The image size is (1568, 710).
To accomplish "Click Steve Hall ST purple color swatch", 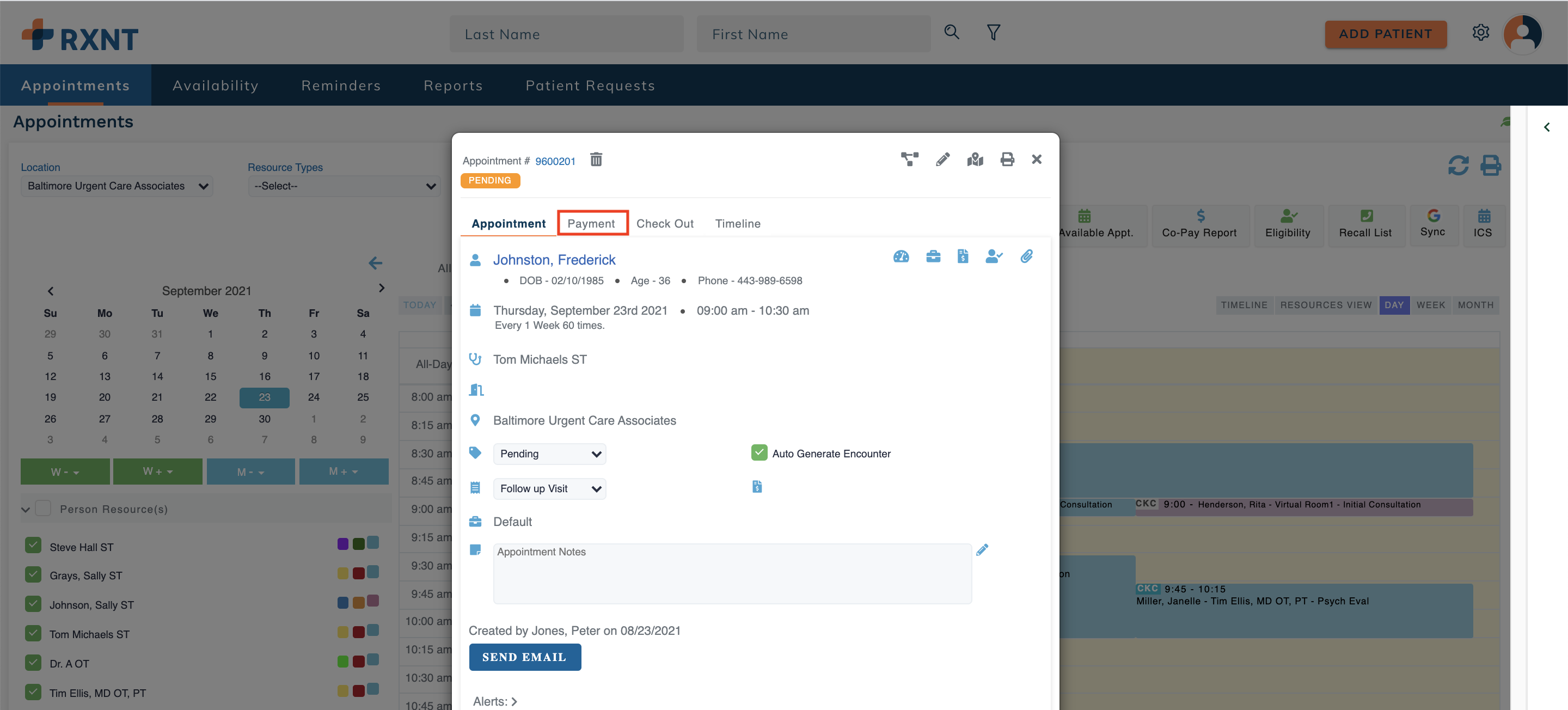I will [x=342, y=544].
